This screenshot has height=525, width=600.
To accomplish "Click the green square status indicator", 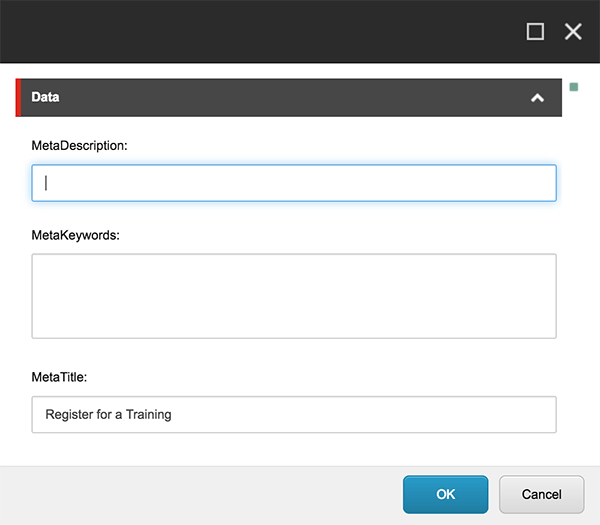I will (x=574, y=87).
